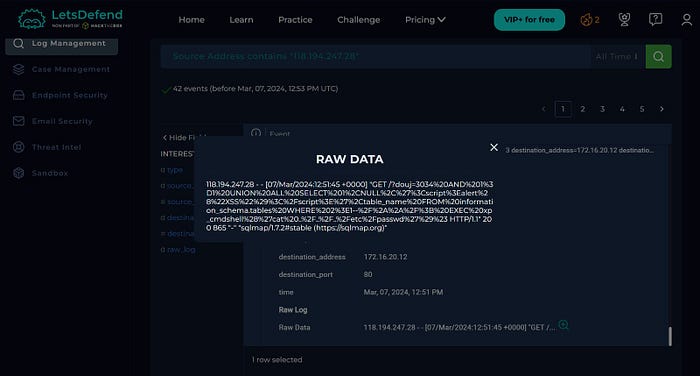Click the Sandbox cube icon
Viewport: 700px width, 376px height.
[18, 173]
